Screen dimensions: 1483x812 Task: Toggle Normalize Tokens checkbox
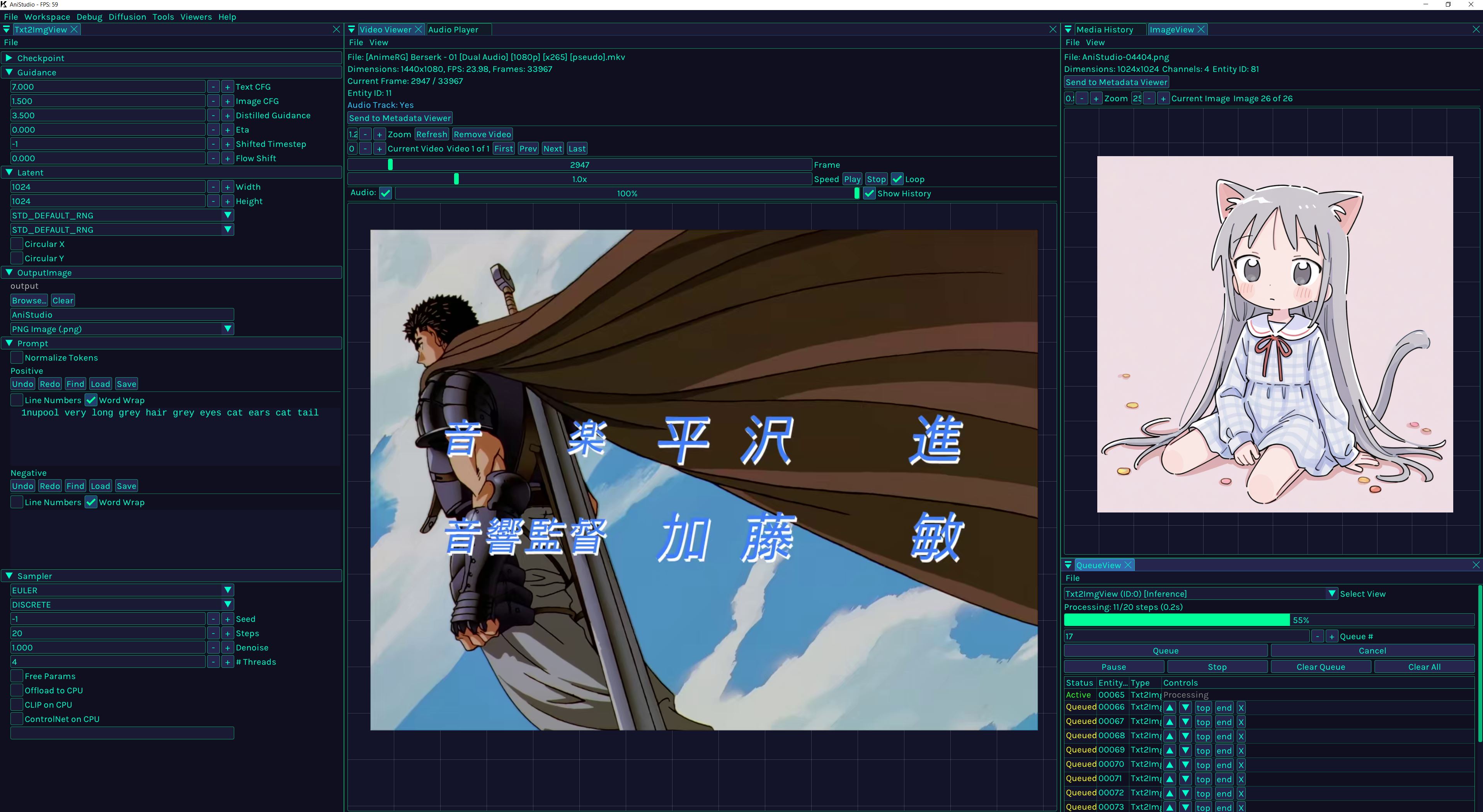(17, 358)
